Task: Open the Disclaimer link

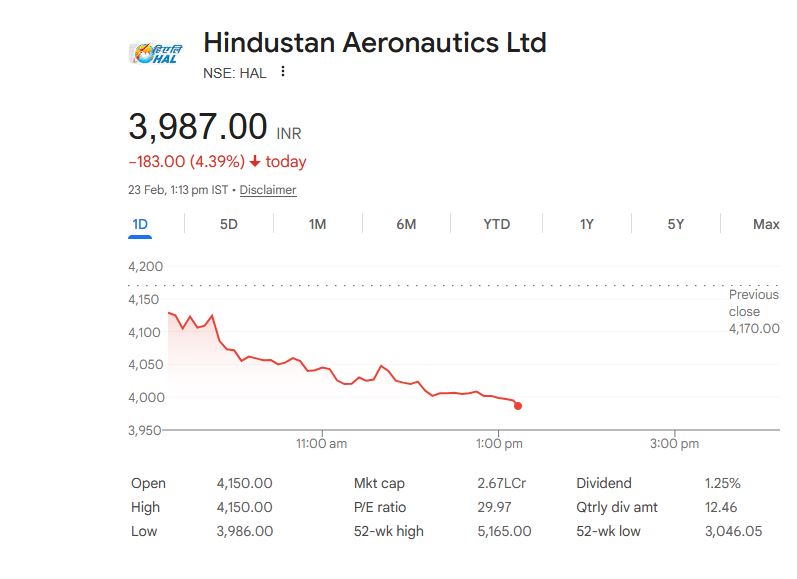Action: coord(268,190)
